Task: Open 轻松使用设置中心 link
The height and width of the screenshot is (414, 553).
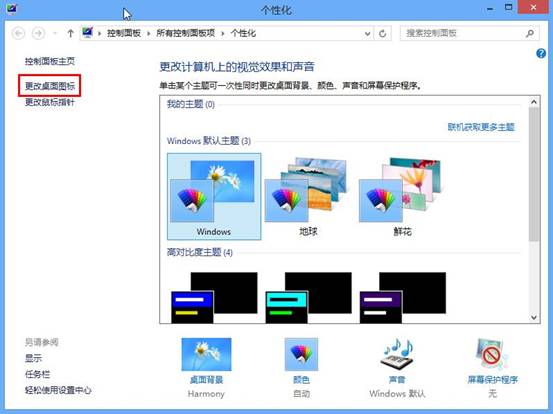Action: tap(58, 390)
